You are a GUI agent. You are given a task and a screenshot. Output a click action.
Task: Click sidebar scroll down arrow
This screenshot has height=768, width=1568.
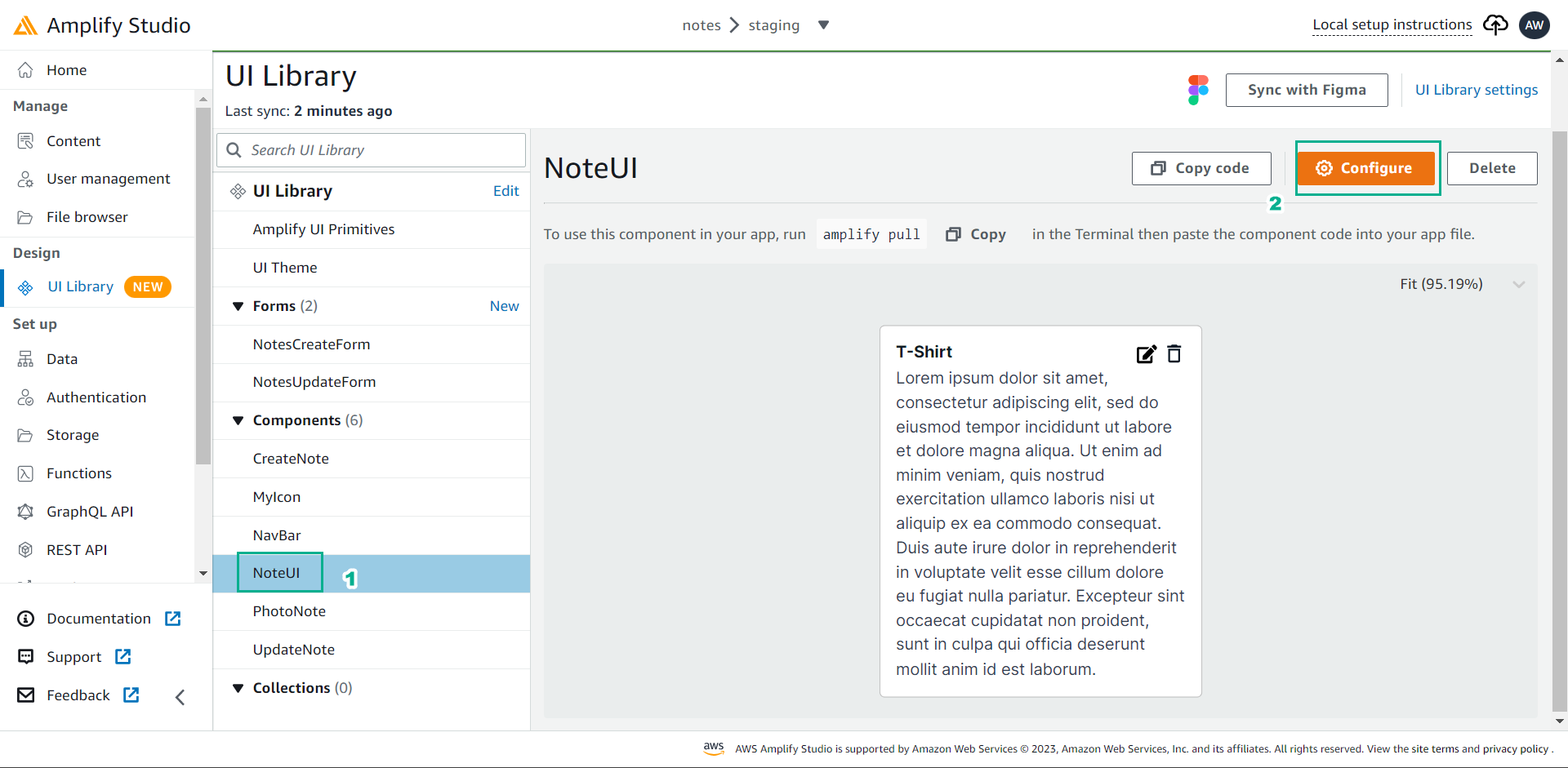(203, 573)
